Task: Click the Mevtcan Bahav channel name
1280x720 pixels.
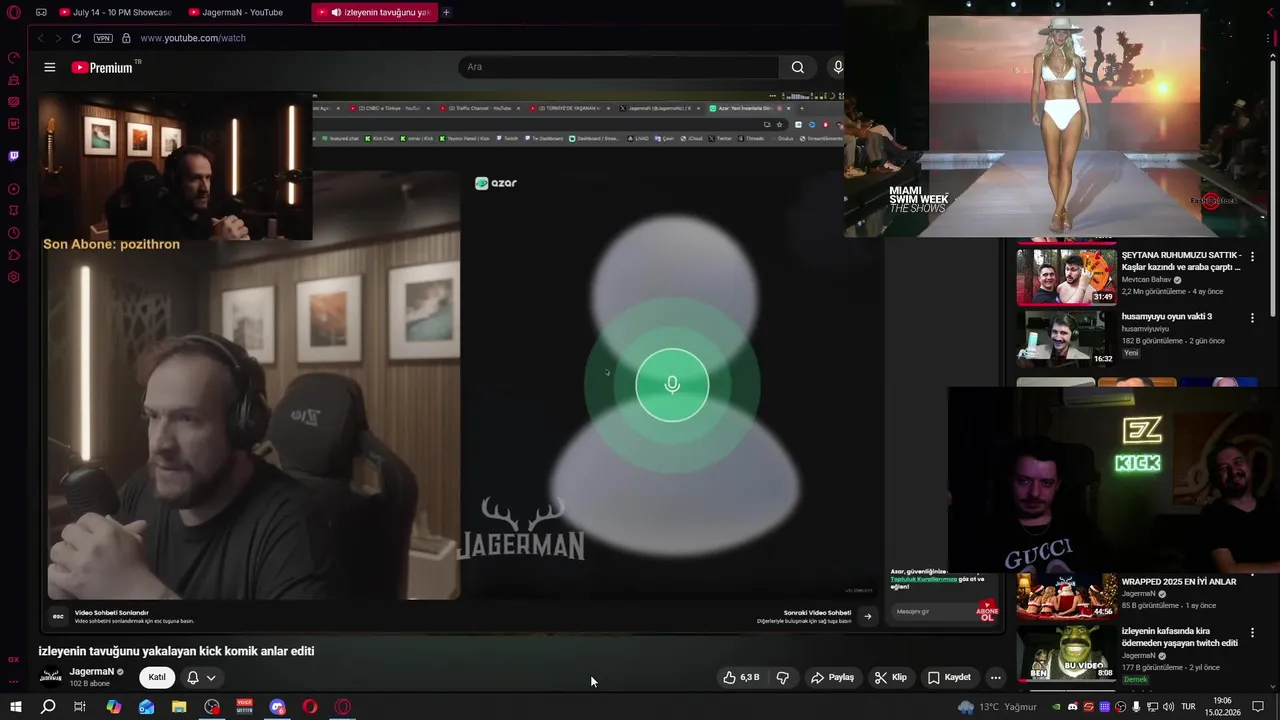Action: [x=1146, y=280]
